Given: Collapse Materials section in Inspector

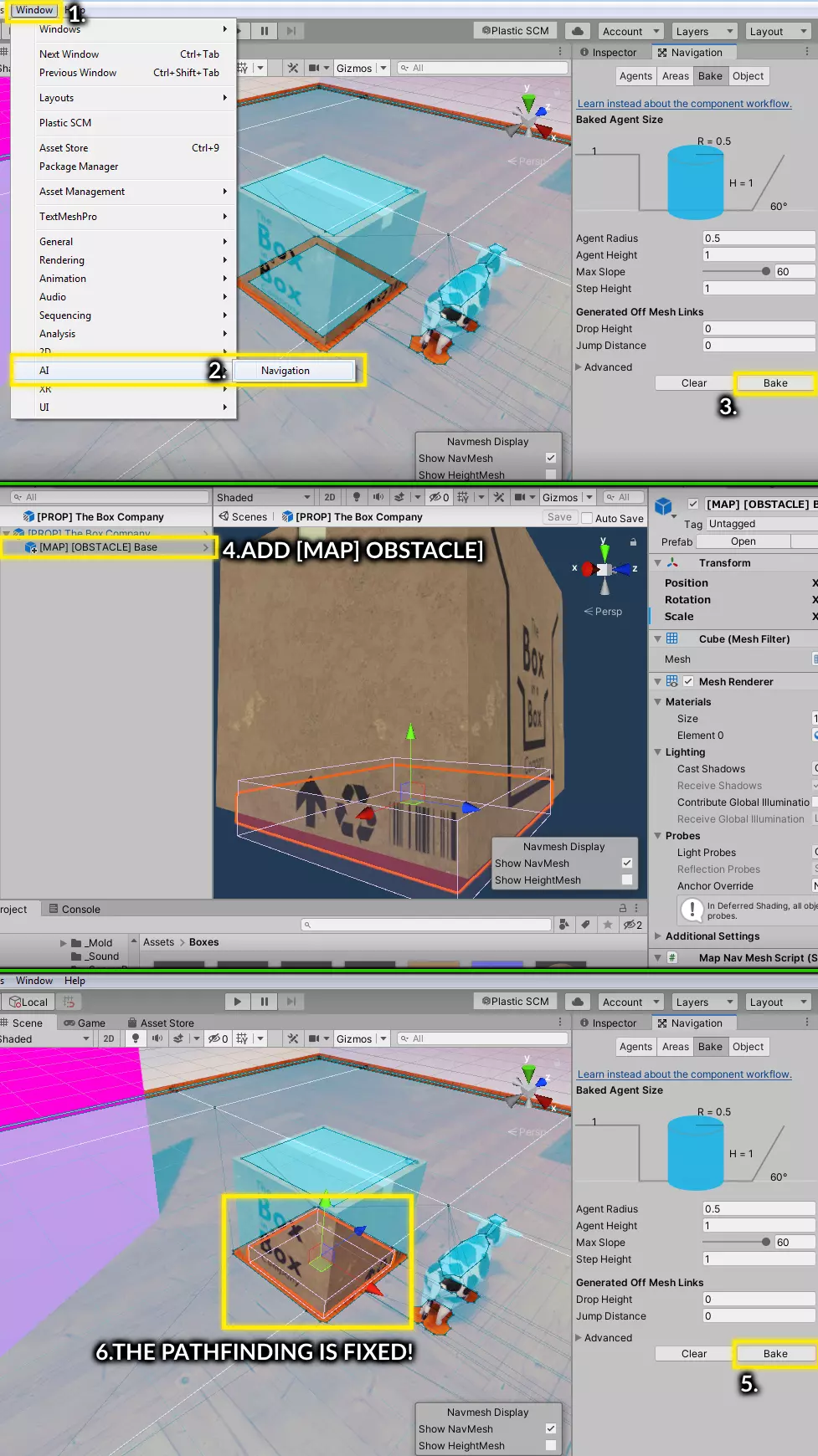Looking at the screenshot, I should point(658,701).
